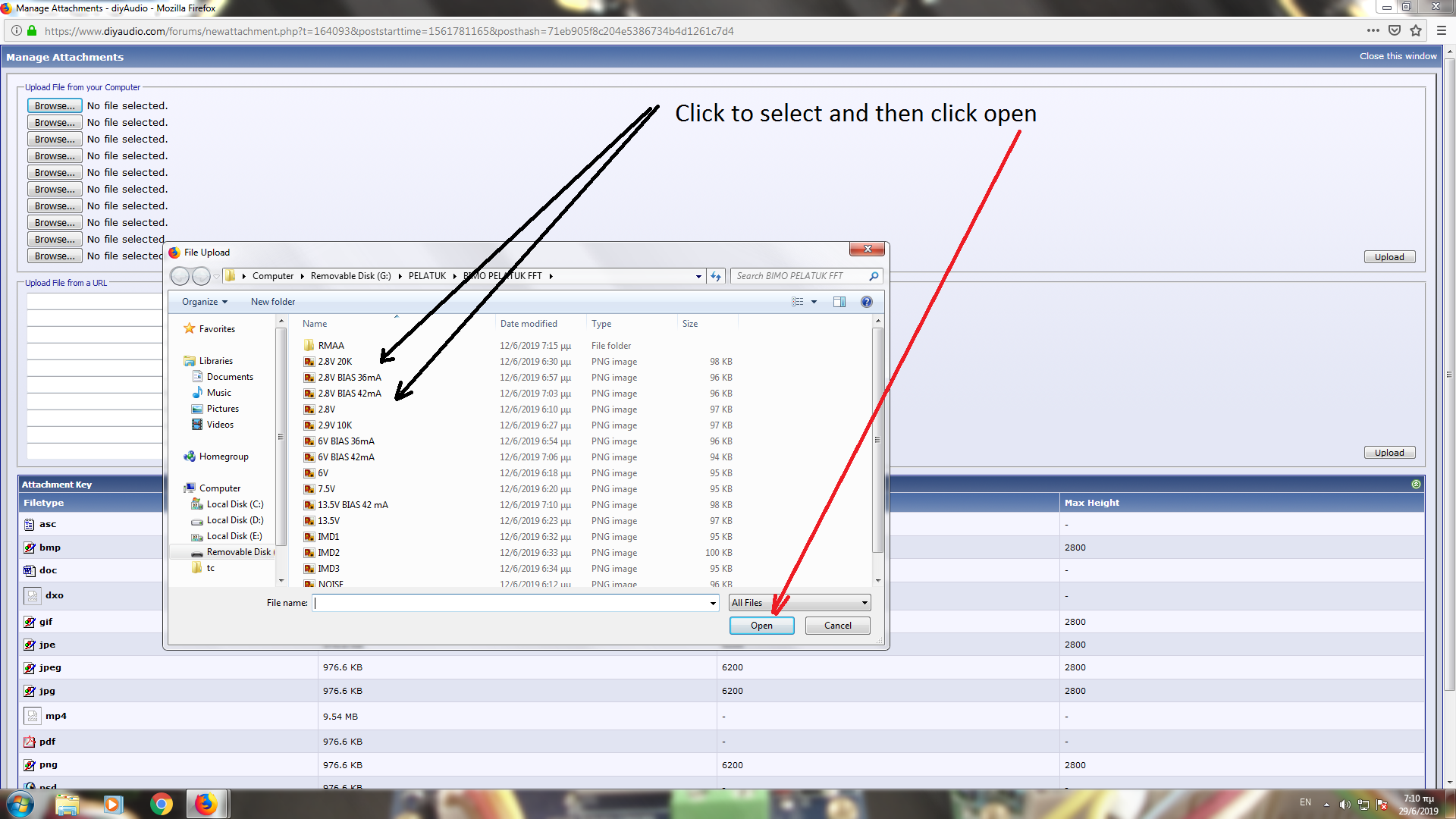Click the search magnifier icon in File Upload dialog
1456x819 pixels.
874,276
